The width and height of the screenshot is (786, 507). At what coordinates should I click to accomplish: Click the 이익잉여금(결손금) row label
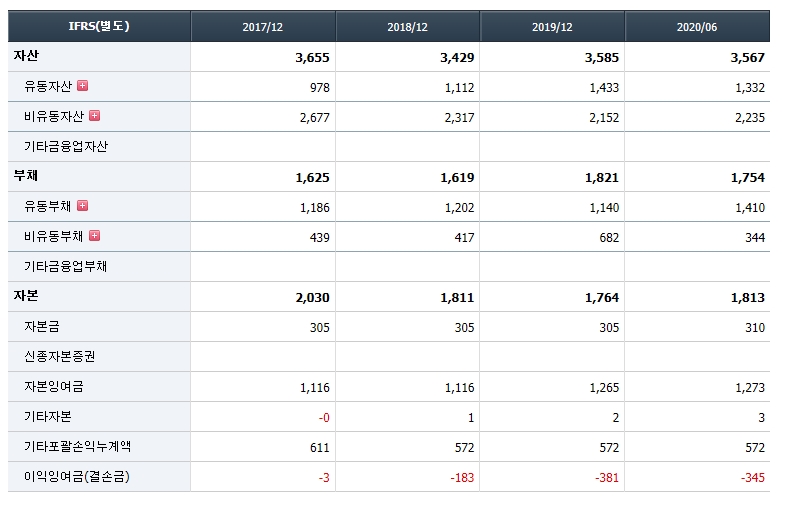tap(77, 476)
